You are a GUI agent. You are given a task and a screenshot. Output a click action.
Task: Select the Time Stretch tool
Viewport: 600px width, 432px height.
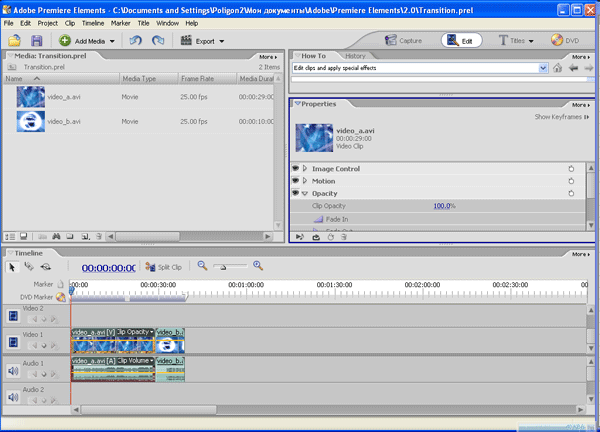46,266
